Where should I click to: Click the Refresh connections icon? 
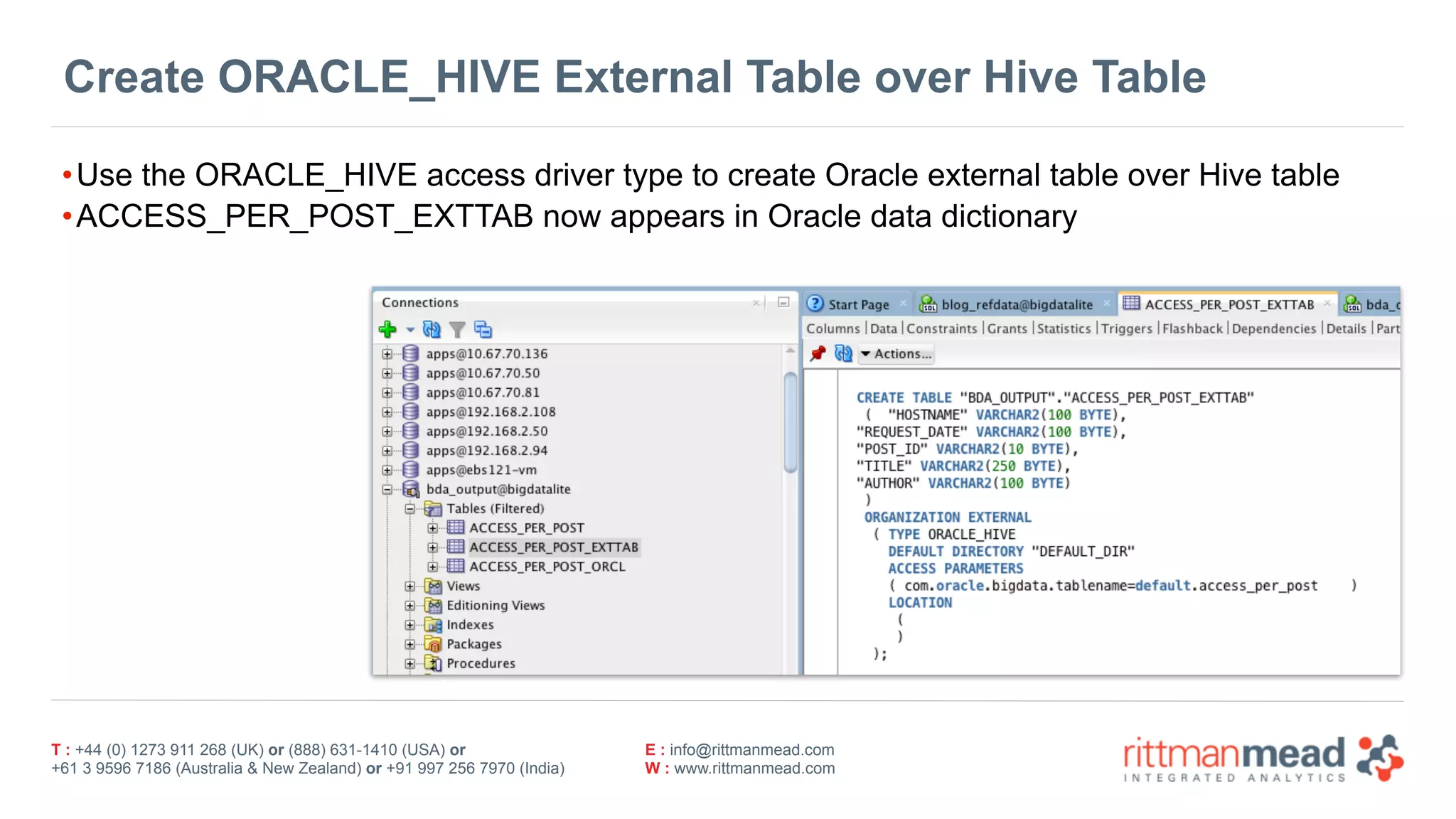pyautogui.click(x=432, y=329)
